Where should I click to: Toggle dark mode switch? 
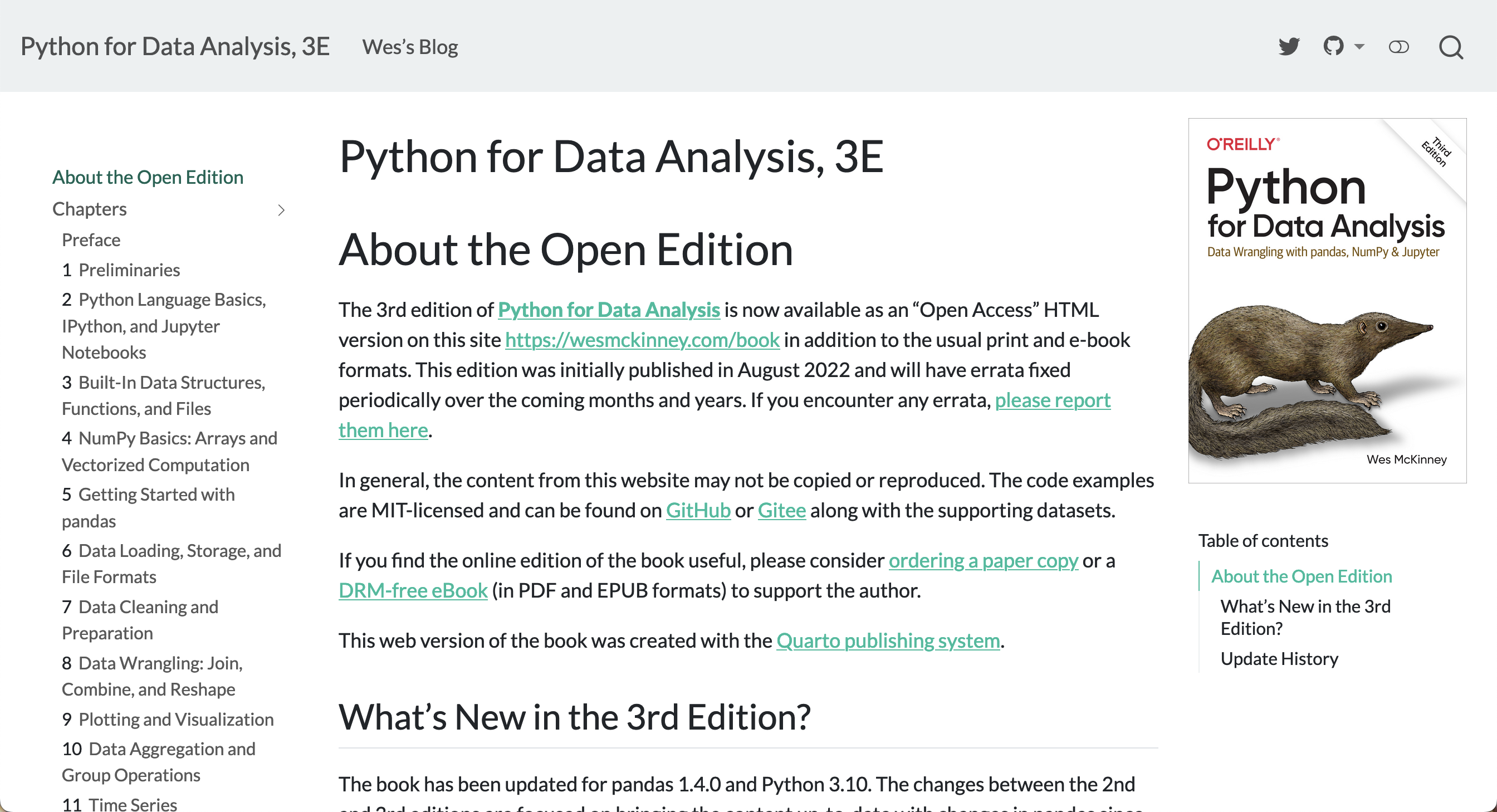click(1398, 46)
